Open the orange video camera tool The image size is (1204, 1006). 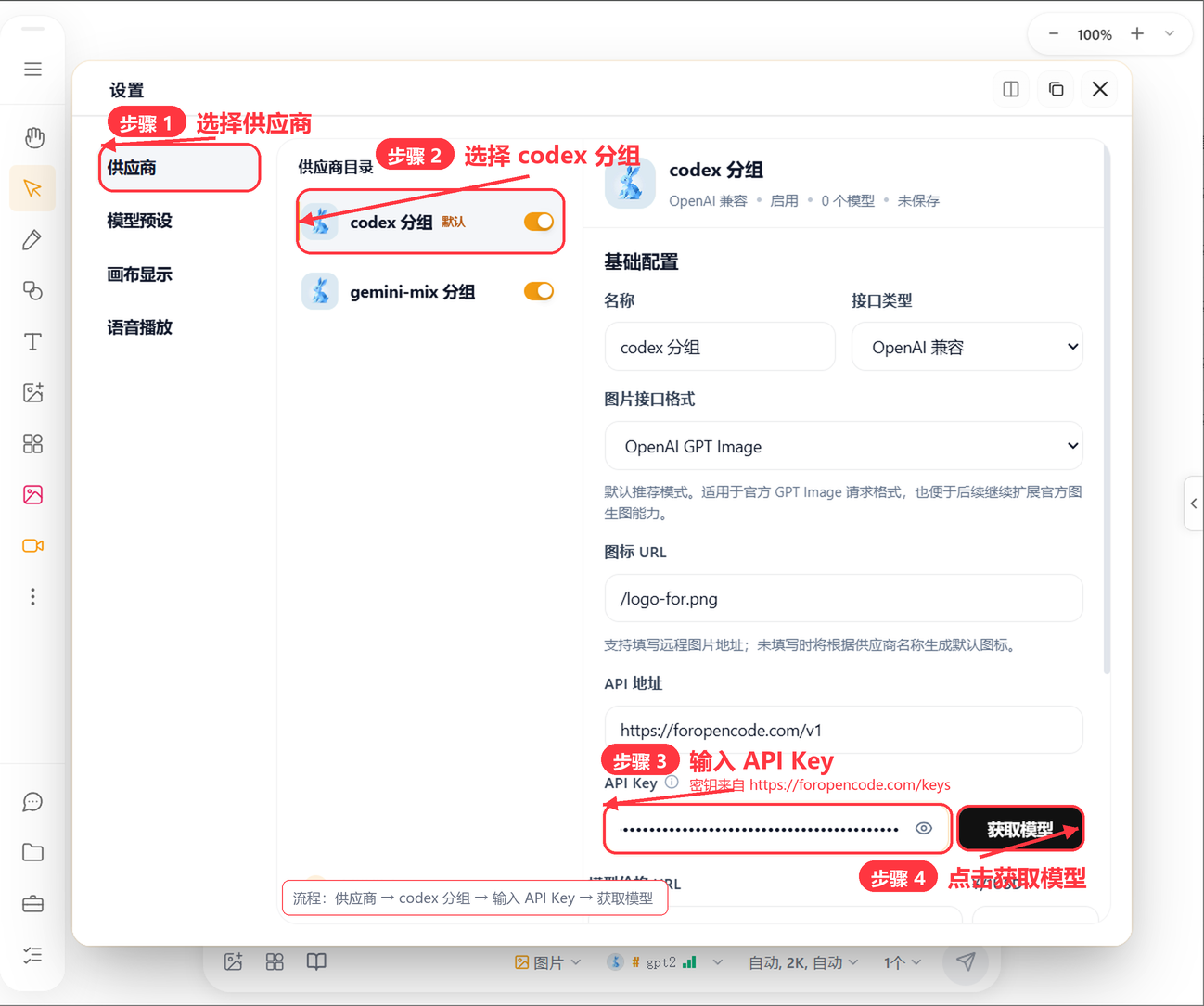32,545
